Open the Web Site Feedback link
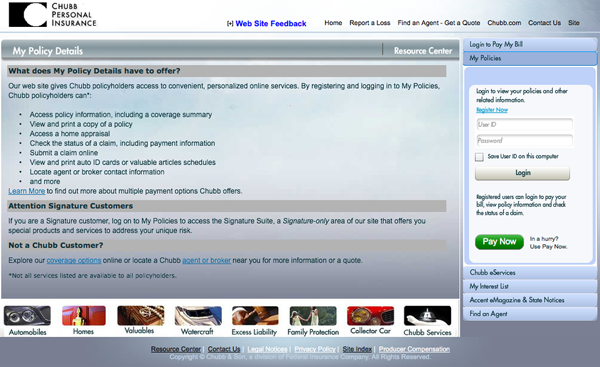Image resolution: width=600 pixels, height=367 pixels. [271, 24]
